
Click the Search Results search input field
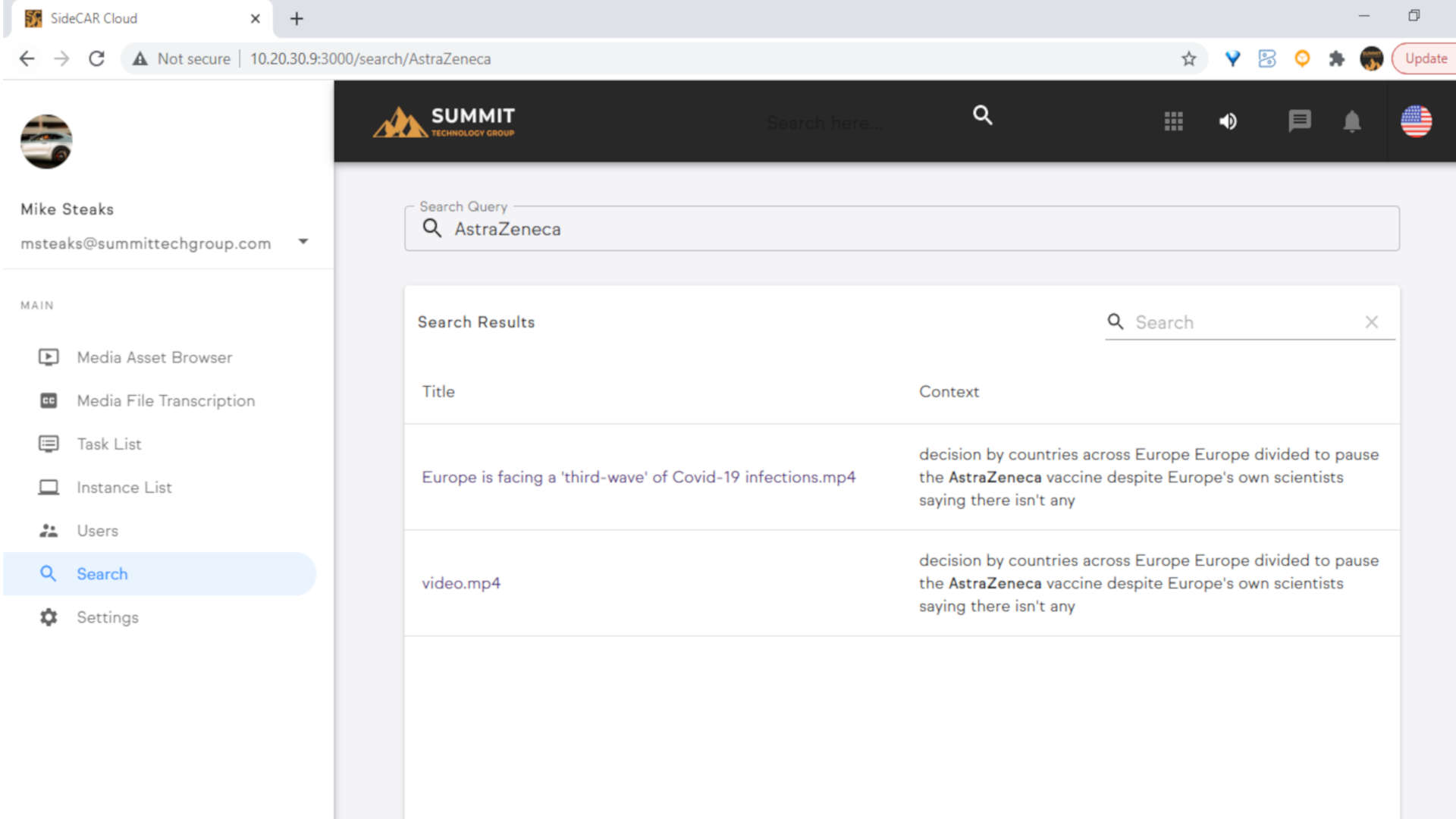pyautogui.click(x=1228, y=322)
